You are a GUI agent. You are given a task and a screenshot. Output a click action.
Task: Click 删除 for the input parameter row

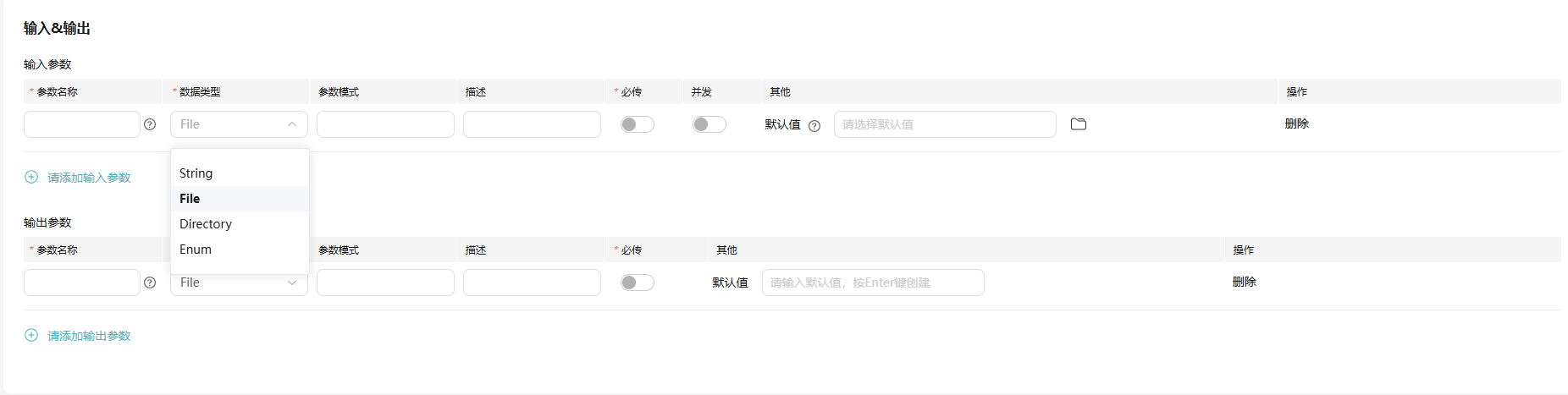(x=1296, y=123)
